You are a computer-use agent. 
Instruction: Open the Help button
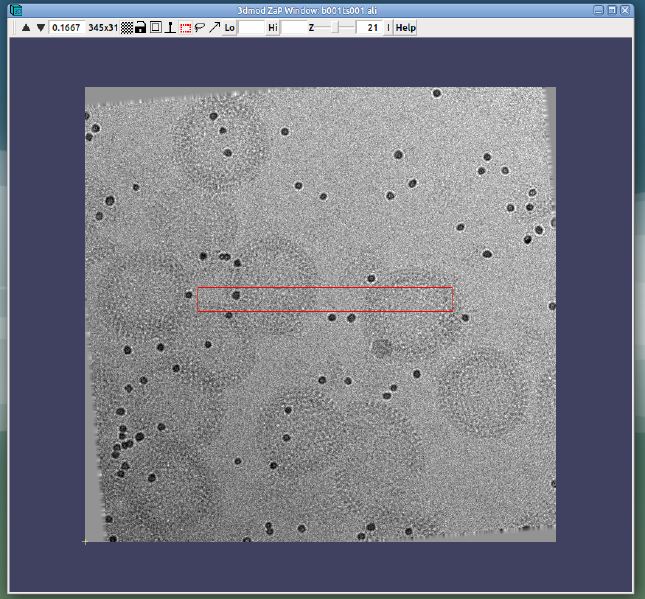click(406, 28)
